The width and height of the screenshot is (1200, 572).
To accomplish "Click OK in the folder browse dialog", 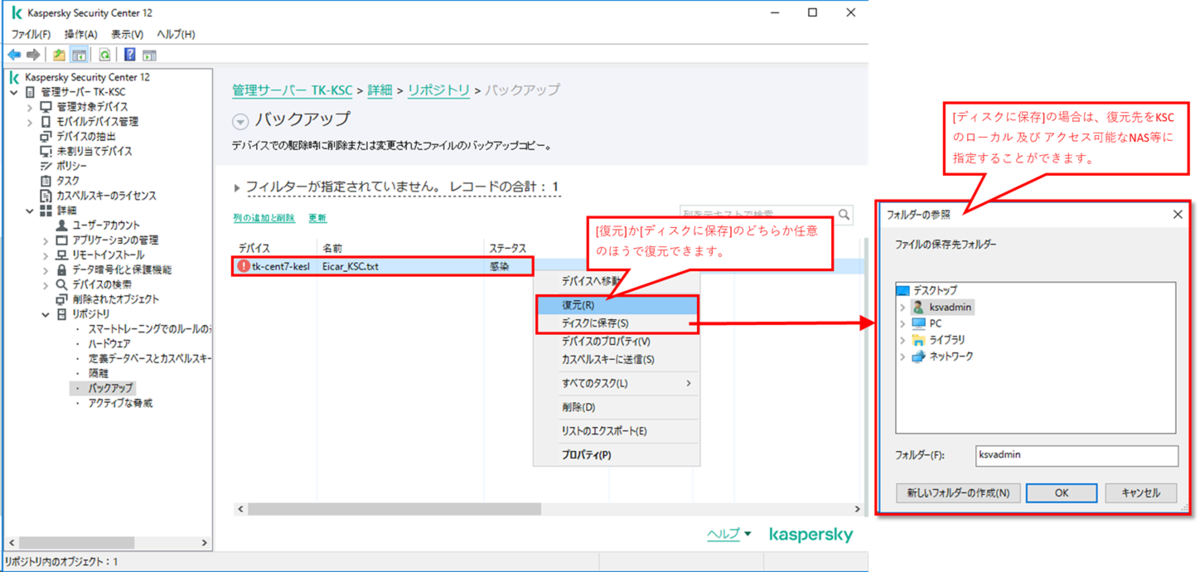I will tap(1061, 492).
